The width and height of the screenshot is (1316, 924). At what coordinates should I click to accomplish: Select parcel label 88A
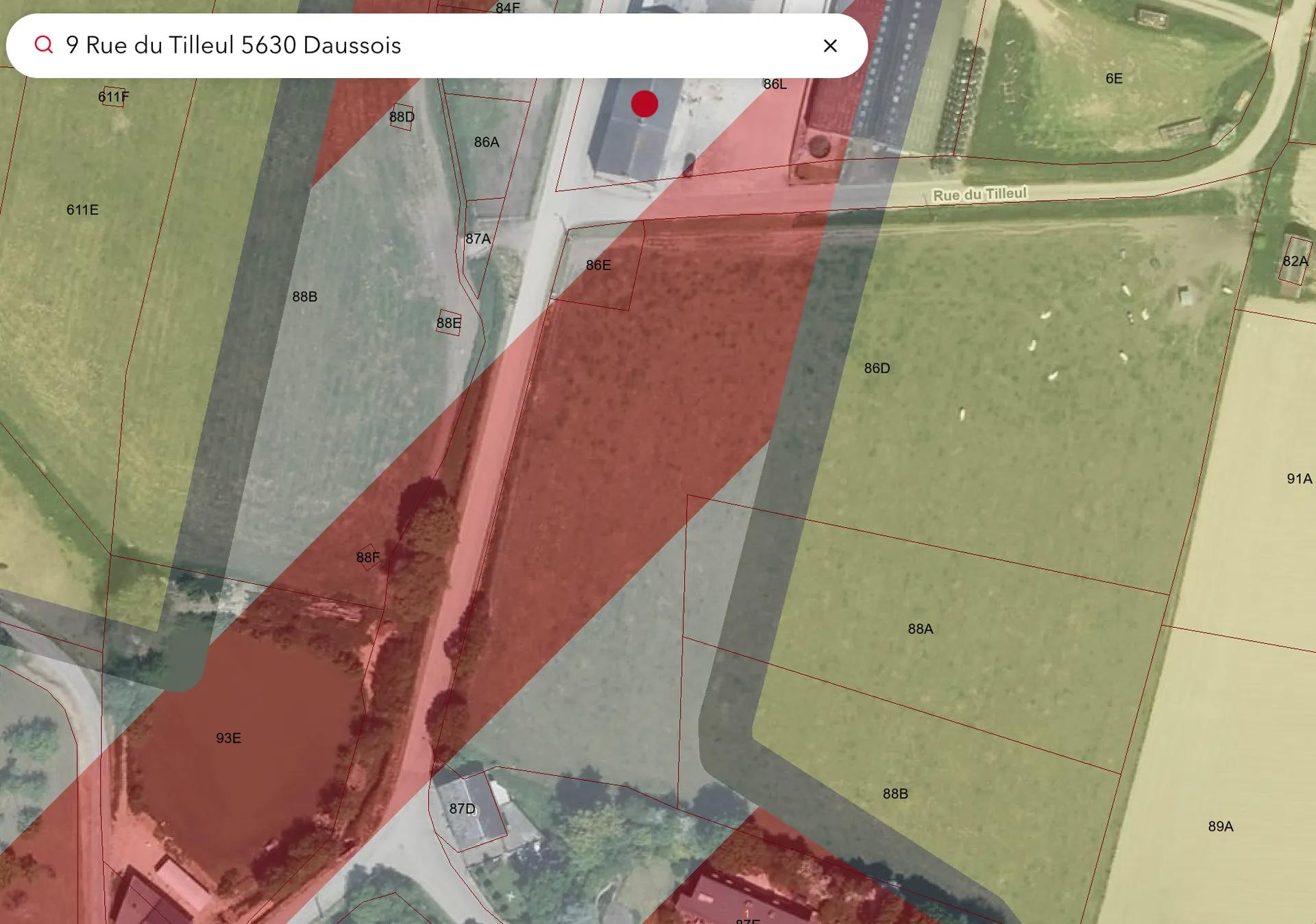921,629
